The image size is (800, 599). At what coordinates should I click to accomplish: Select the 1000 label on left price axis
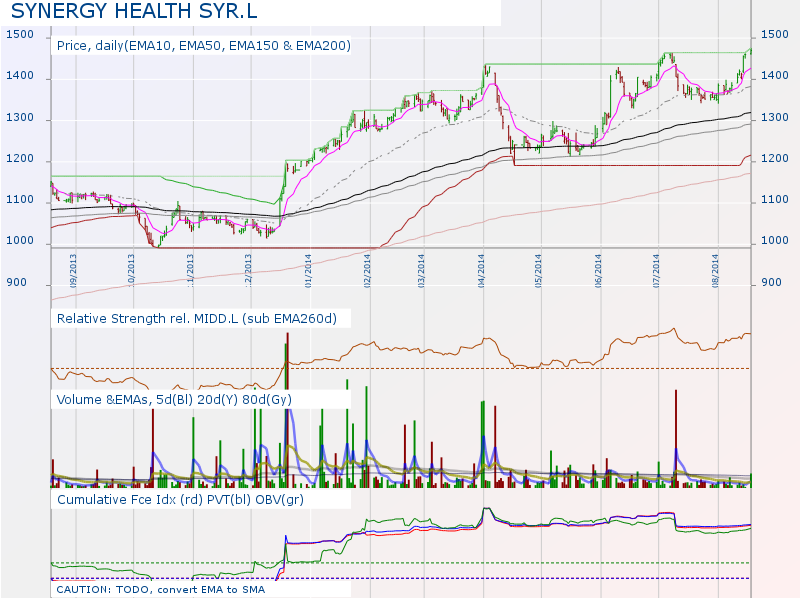pos(18,241)
